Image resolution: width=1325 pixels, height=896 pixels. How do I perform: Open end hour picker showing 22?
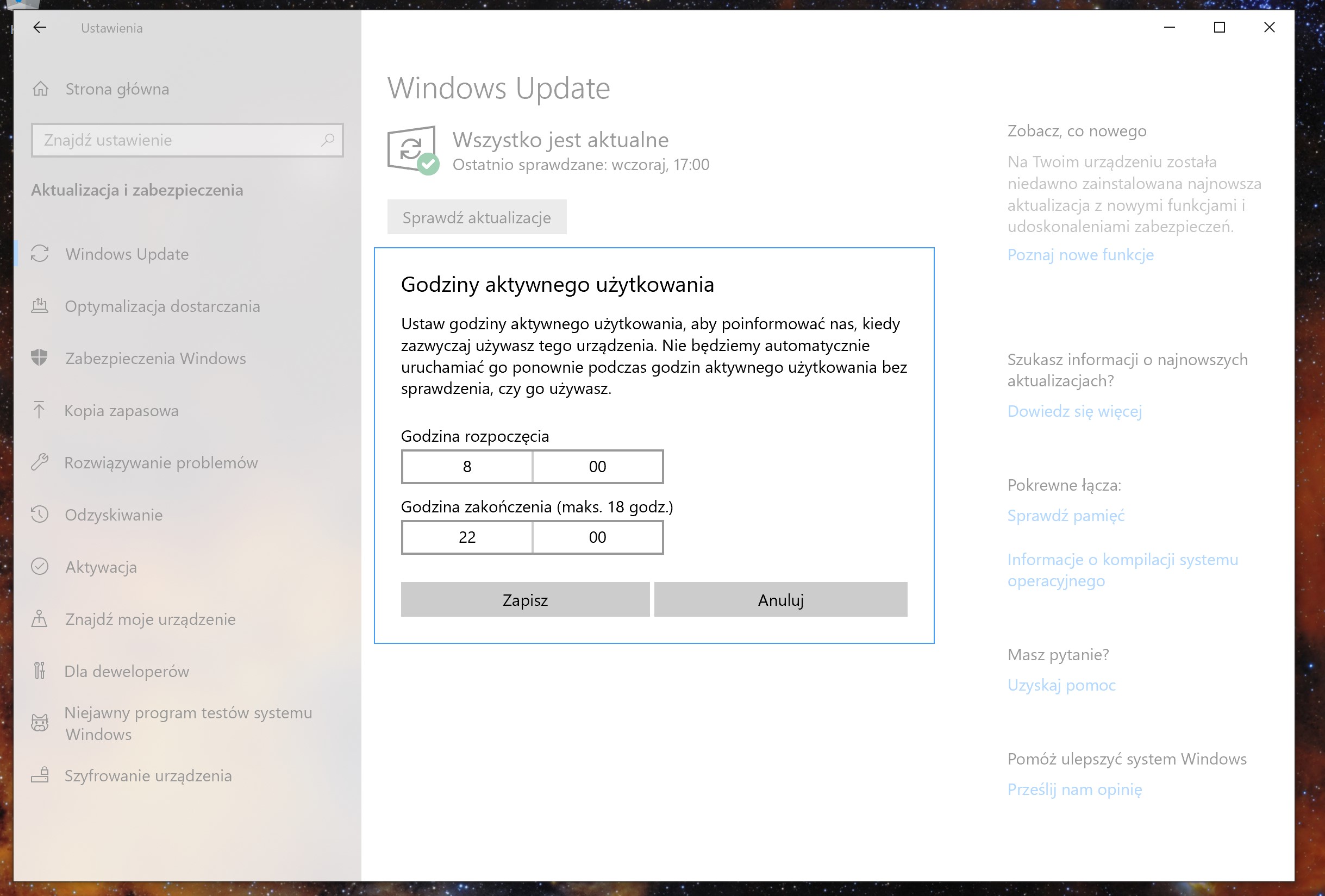tap(467, 537)
